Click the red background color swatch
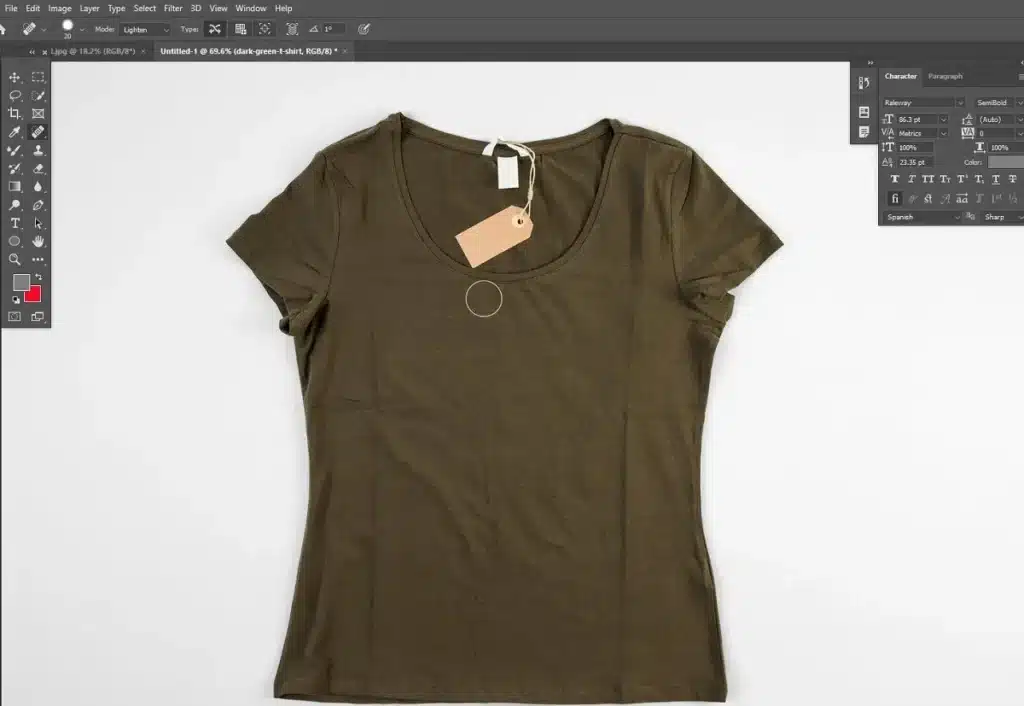Image resolution: width=1024 pixels, height=706 pixels. click(x=34, y=294)
